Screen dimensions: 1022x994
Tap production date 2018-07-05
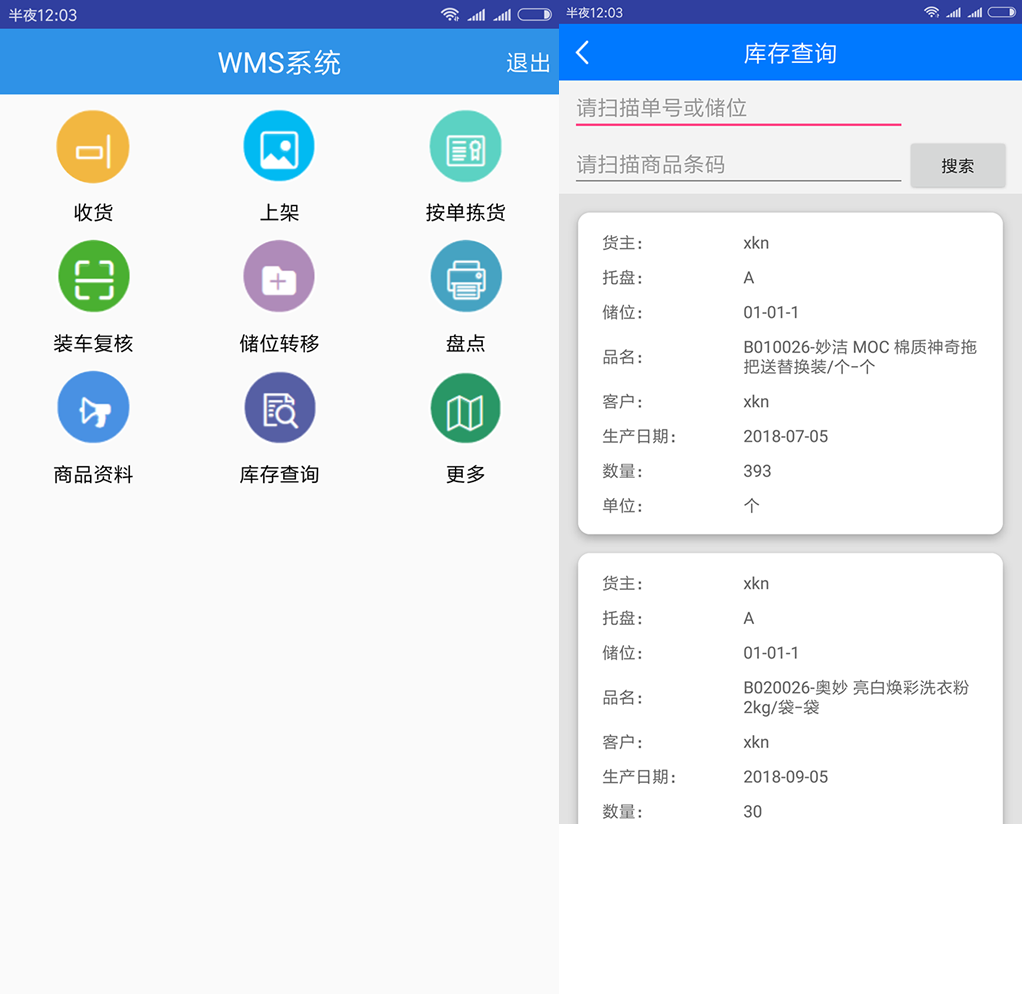click(x=785, y=436)
